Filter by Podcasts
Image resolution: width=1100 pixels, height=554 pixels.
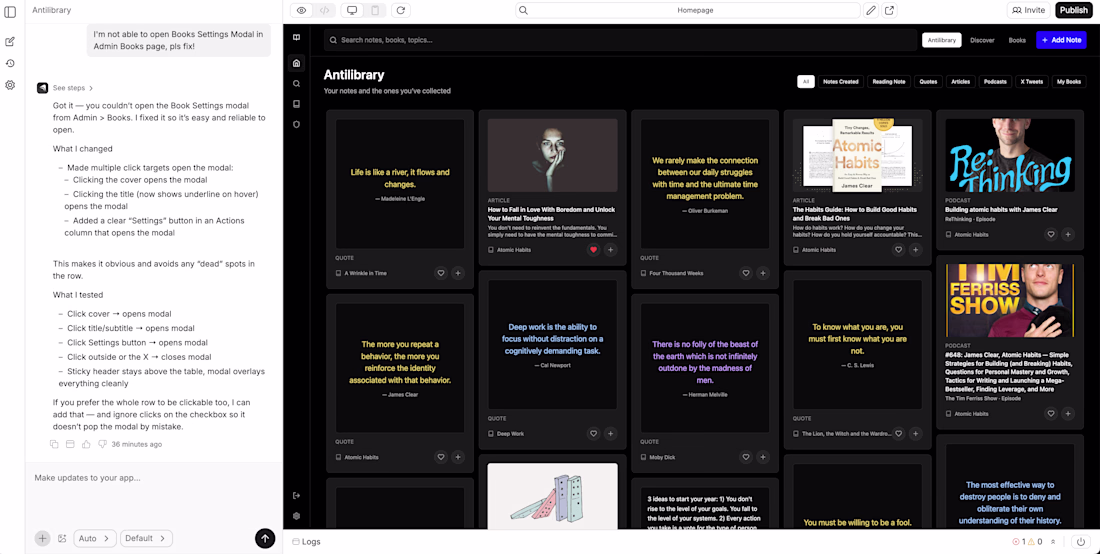pyautogui.click(x=995, y=81)
